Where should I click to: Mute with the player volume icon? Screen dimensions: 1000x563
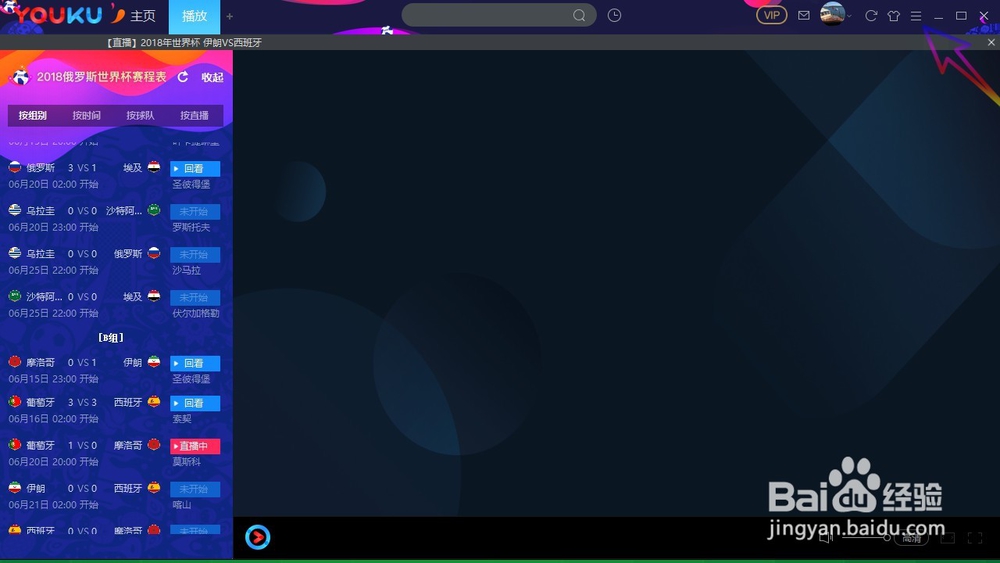(x=826, y=538)
